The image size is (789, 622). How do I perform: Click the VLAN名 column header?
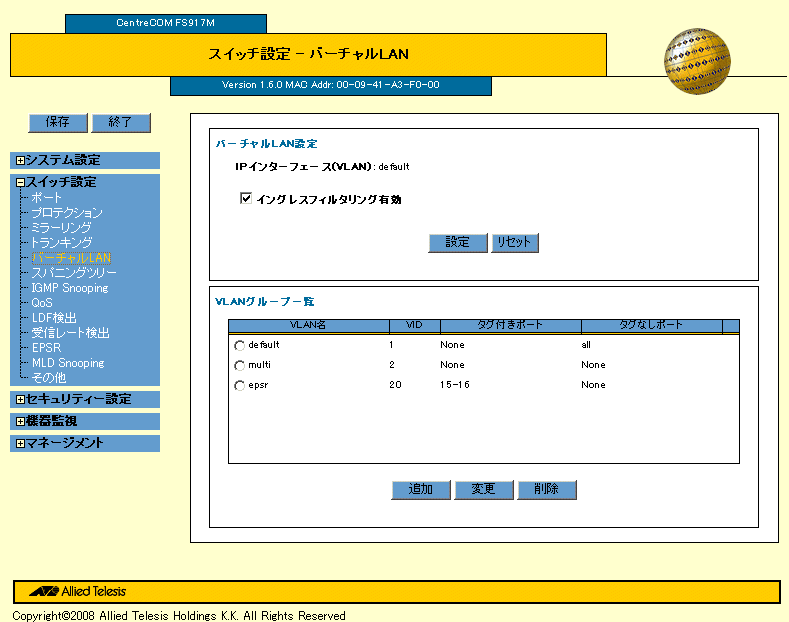tap(308, 326)
